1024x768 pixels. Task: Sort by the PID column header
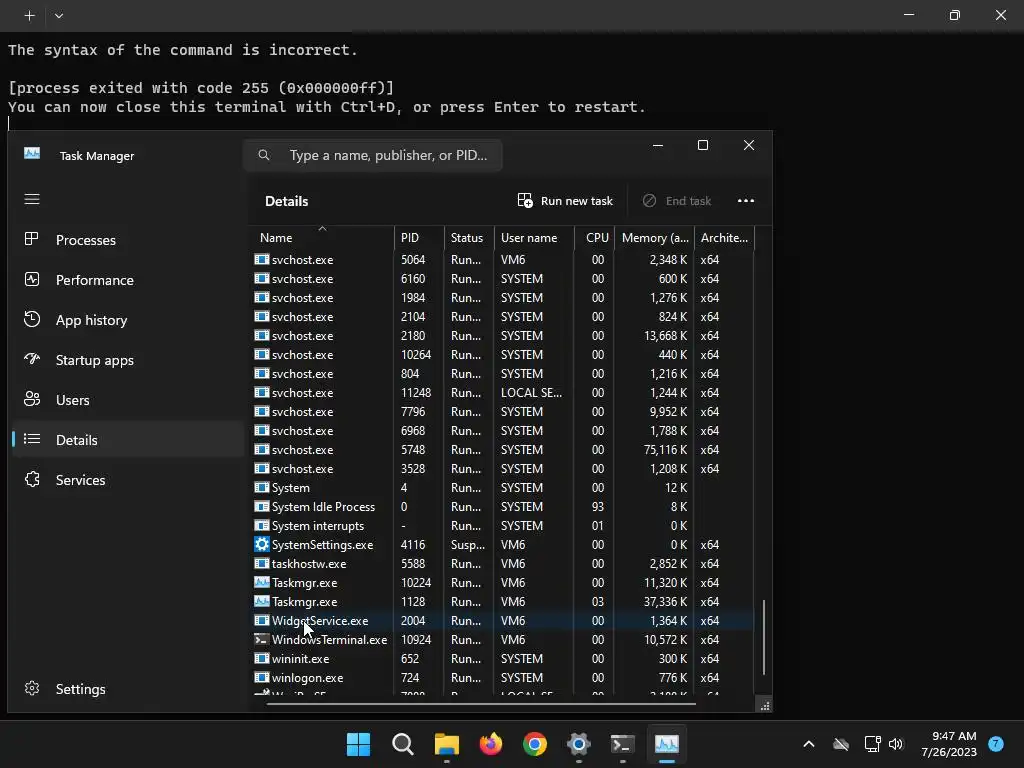(419, 238)
